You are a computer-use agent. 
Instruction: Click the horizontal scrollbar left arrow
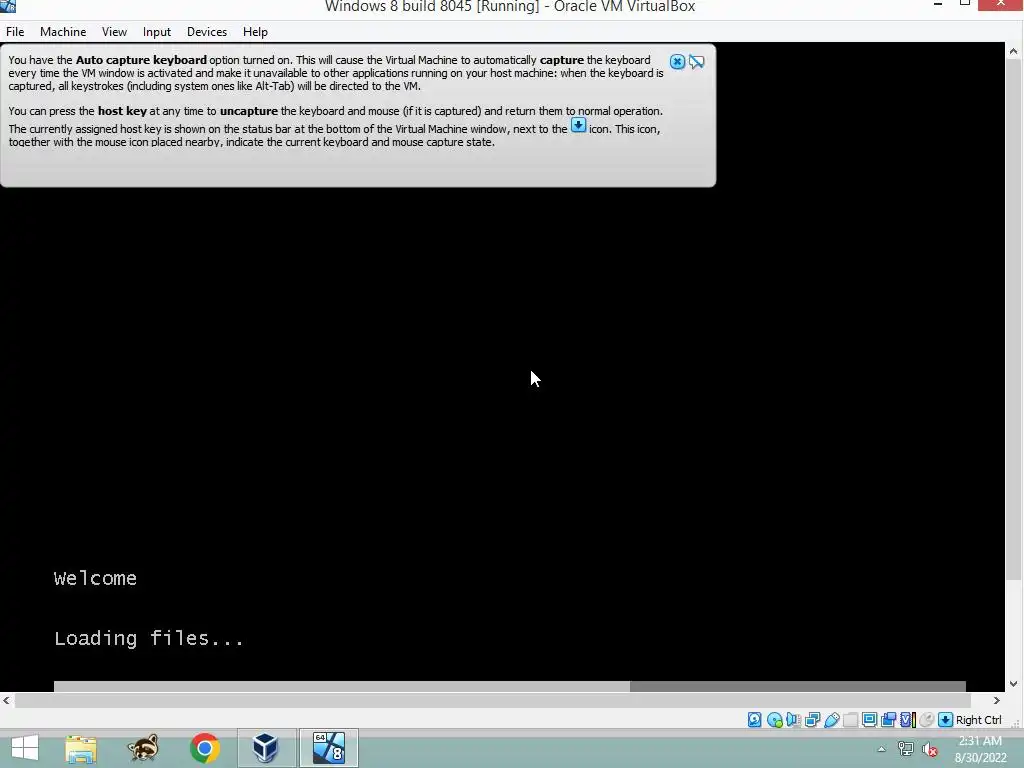click(x=7, y=700)
